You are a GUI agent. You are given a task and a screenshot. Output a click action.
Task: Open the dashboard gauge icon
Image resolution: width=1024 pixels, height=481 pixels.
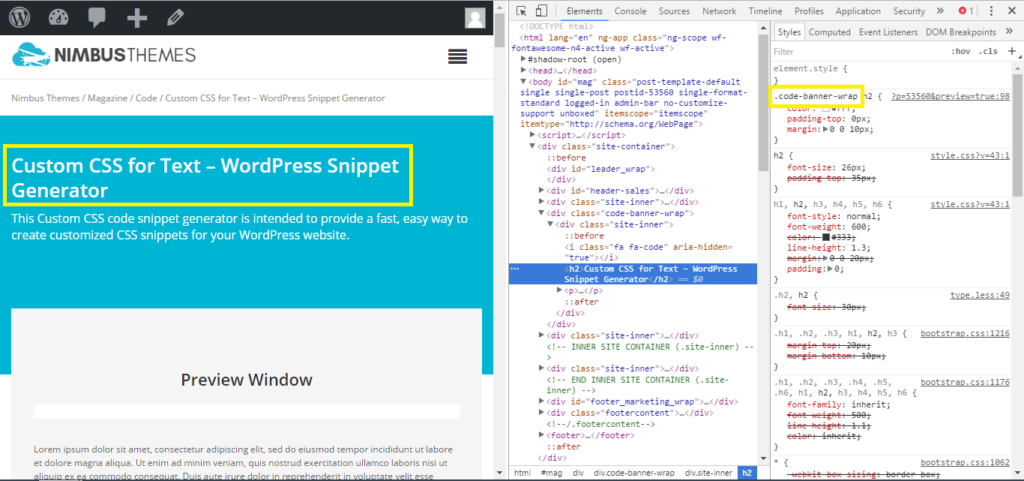tap(59, 17)
